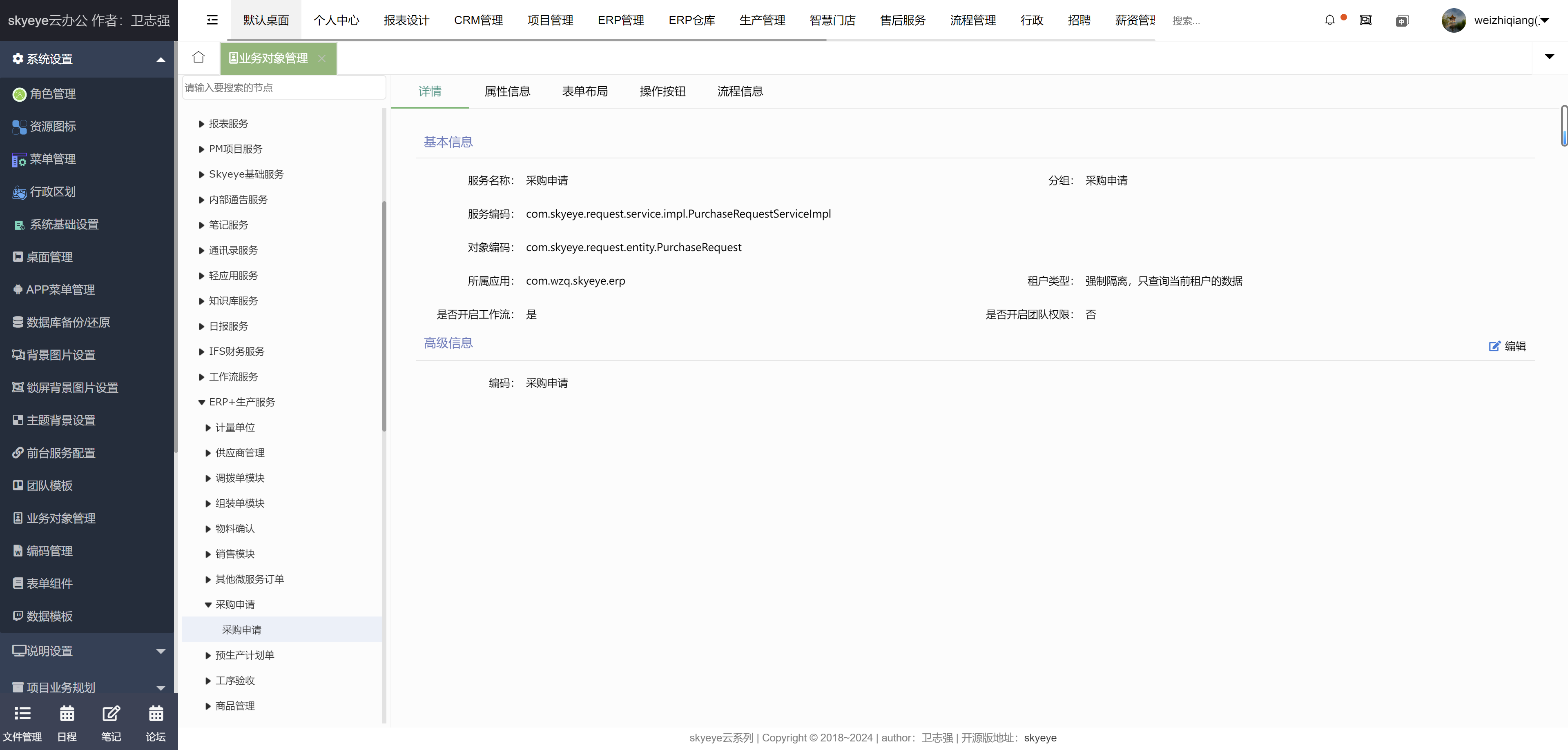Viewport: 1568px width, 750px height.
Task: Click the edit button in advanced info
Action: click(1507, 346)
